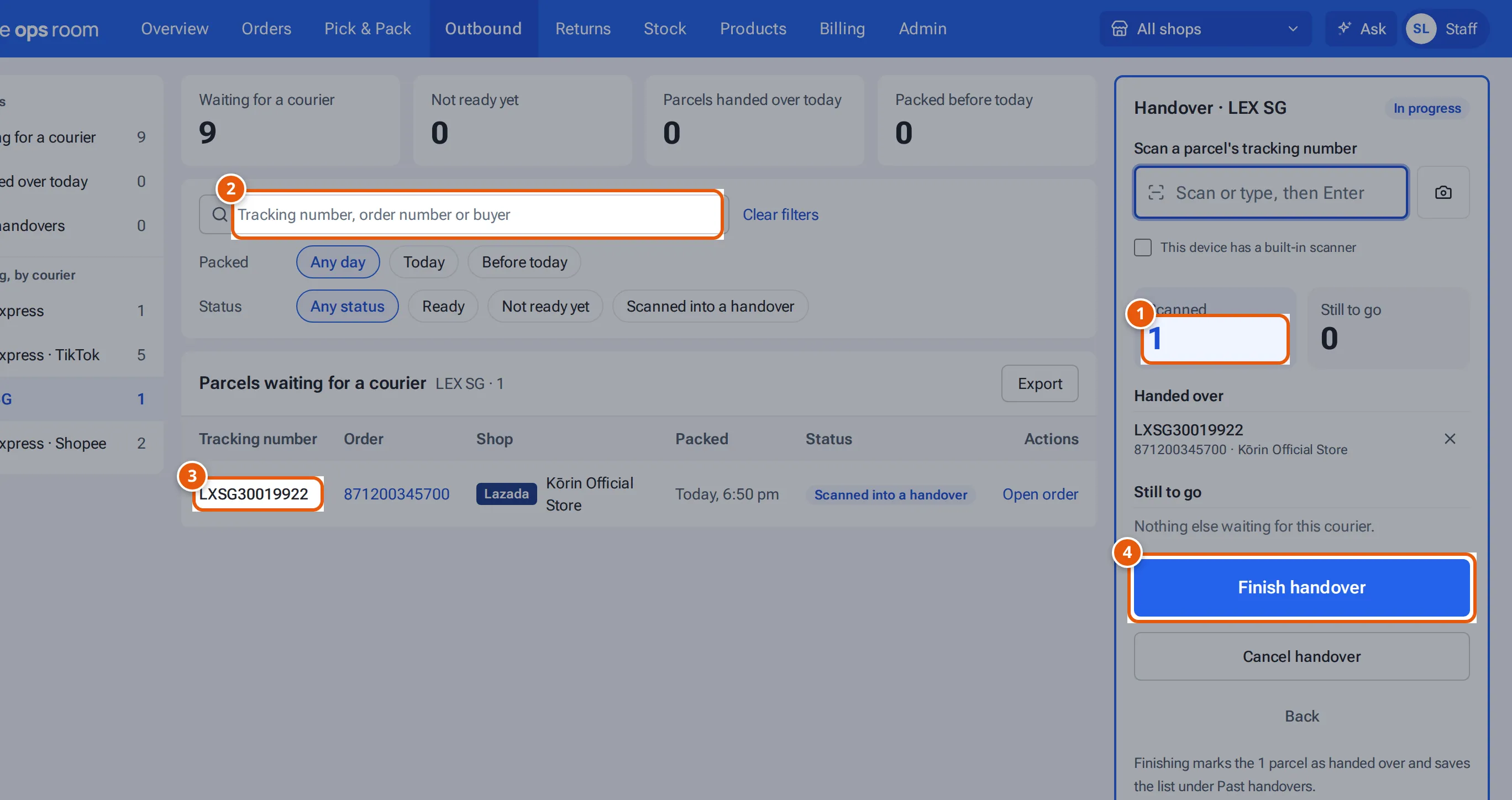Open the Stock tab

664,28
